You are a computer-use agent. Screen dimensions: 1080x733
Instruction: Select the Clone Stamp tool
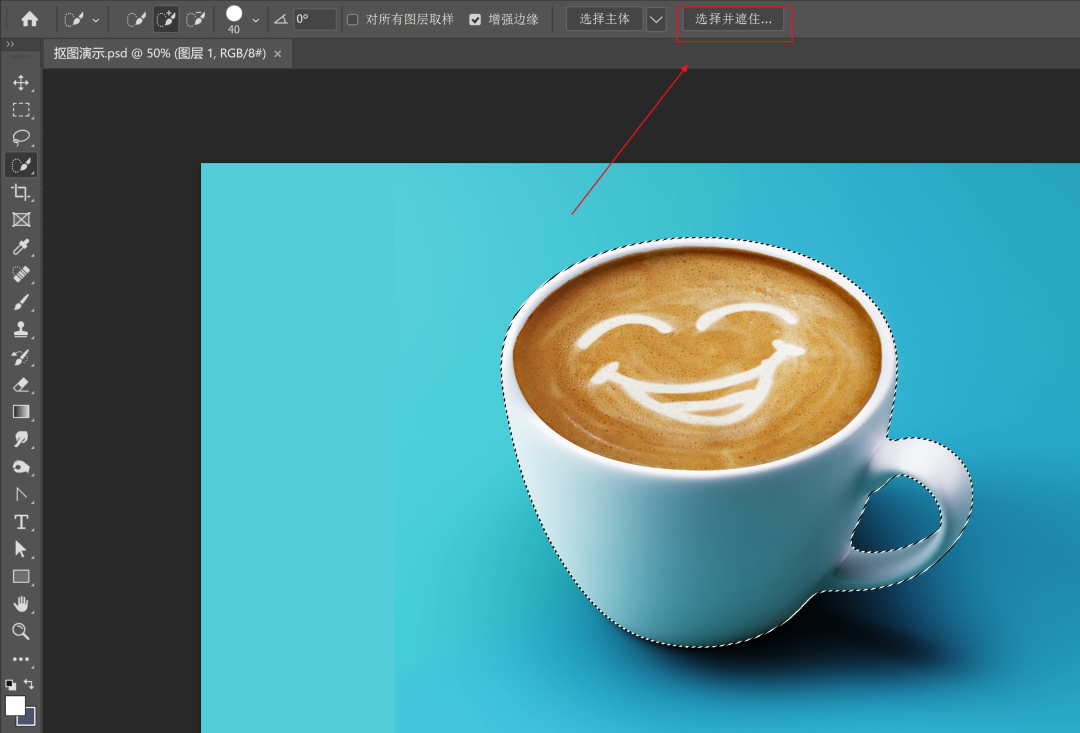(20, 329)
